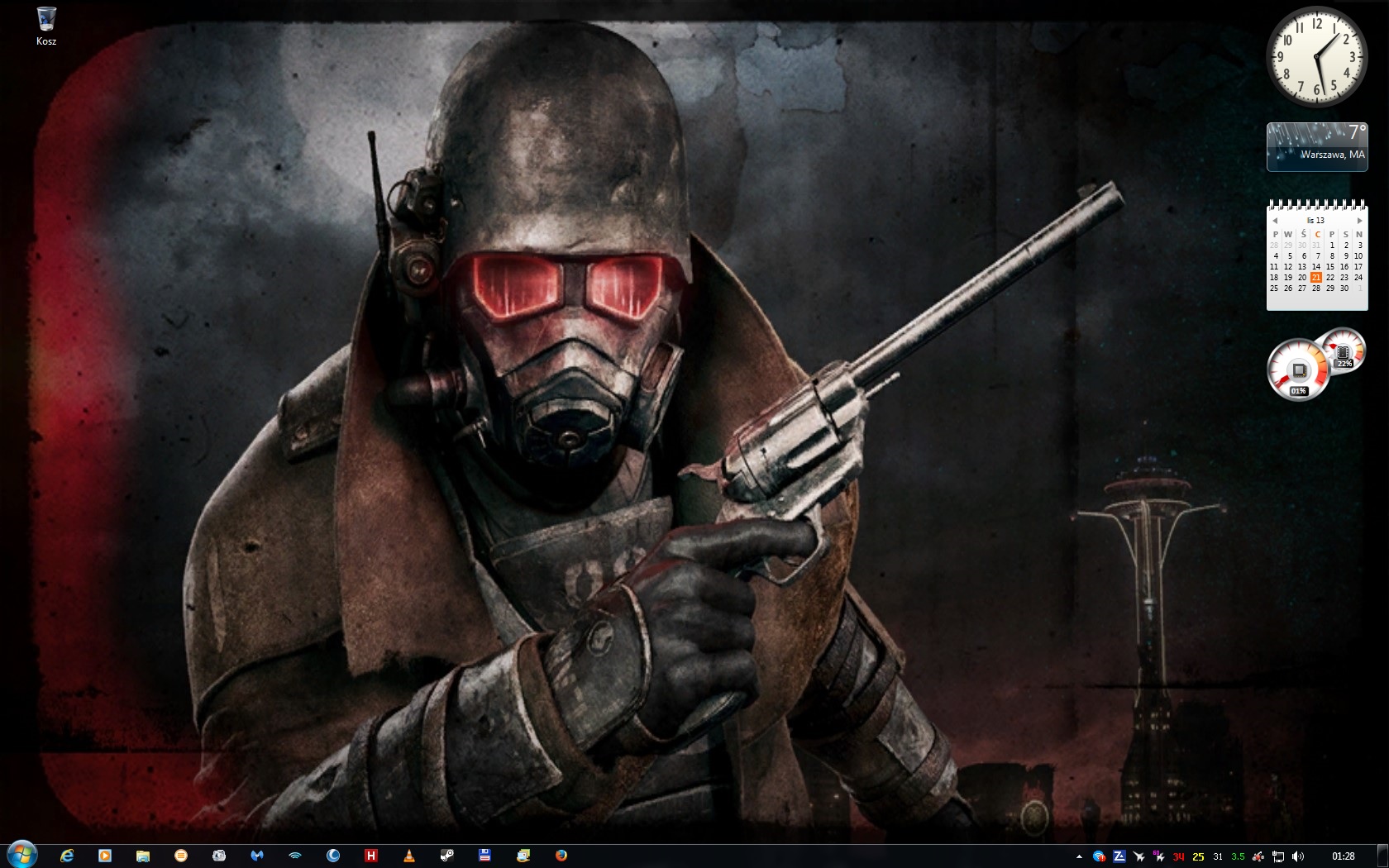Screen dimensions: 1389x868
Task: Click the Wi-Fi warning tray icon
Action: (1099, 856)
